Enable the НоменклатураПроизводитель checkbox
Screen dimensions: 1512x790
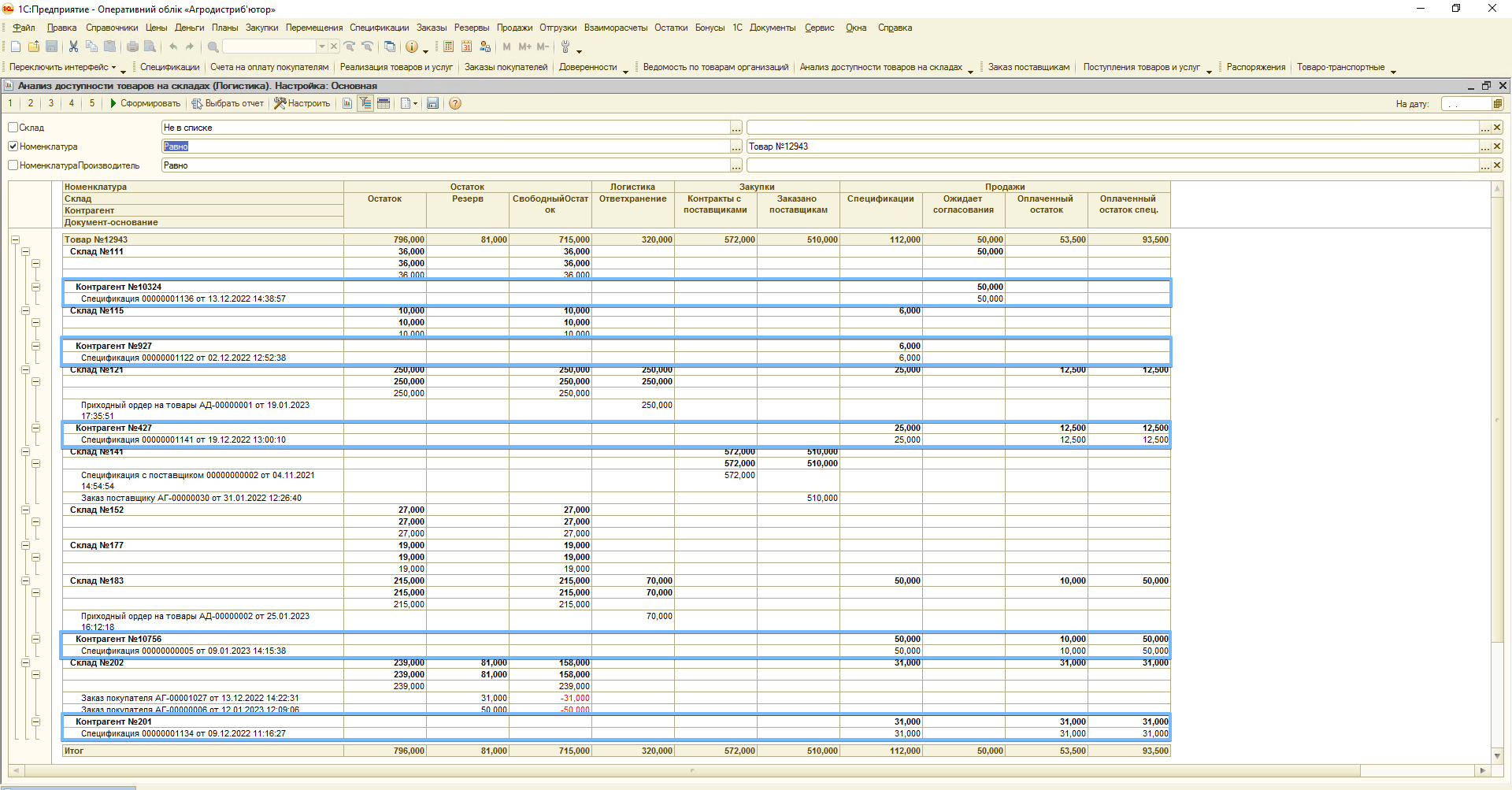click(13, 165)
